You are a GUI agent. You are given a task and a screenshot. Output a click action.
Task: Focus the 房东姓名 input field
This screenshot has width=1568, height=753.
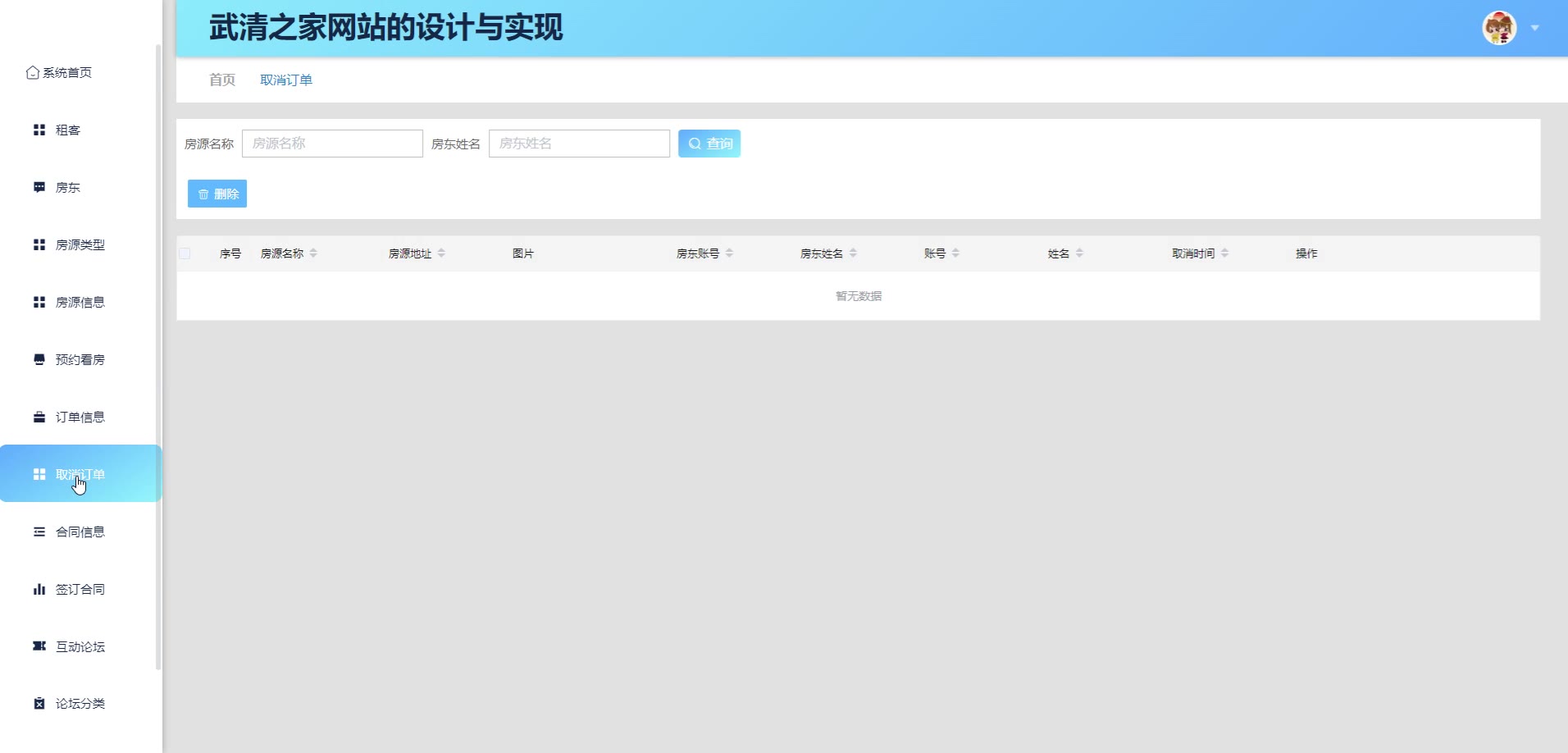pos(579,144)
